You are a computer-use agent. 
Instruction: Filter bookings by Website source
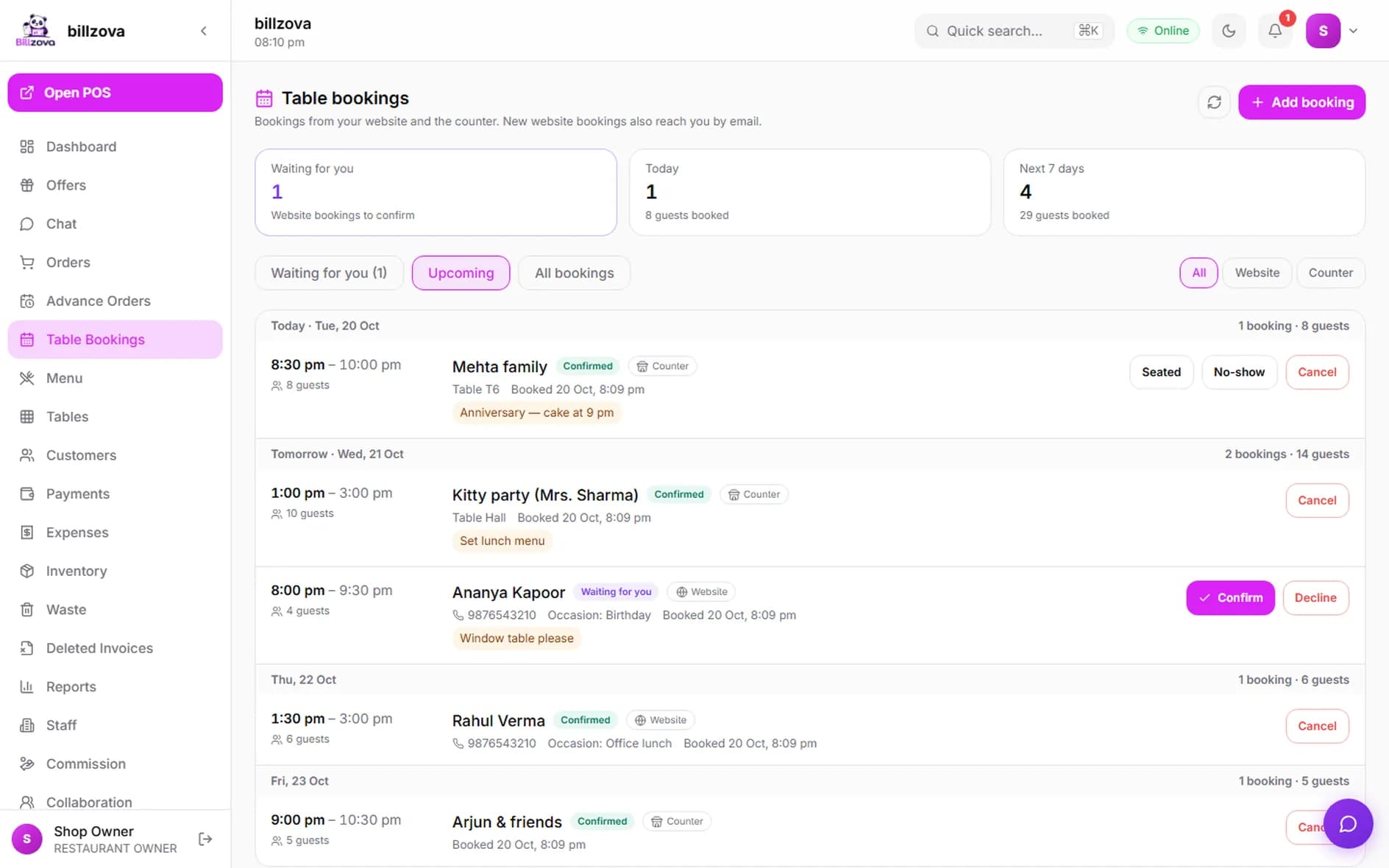(1257, 273)
